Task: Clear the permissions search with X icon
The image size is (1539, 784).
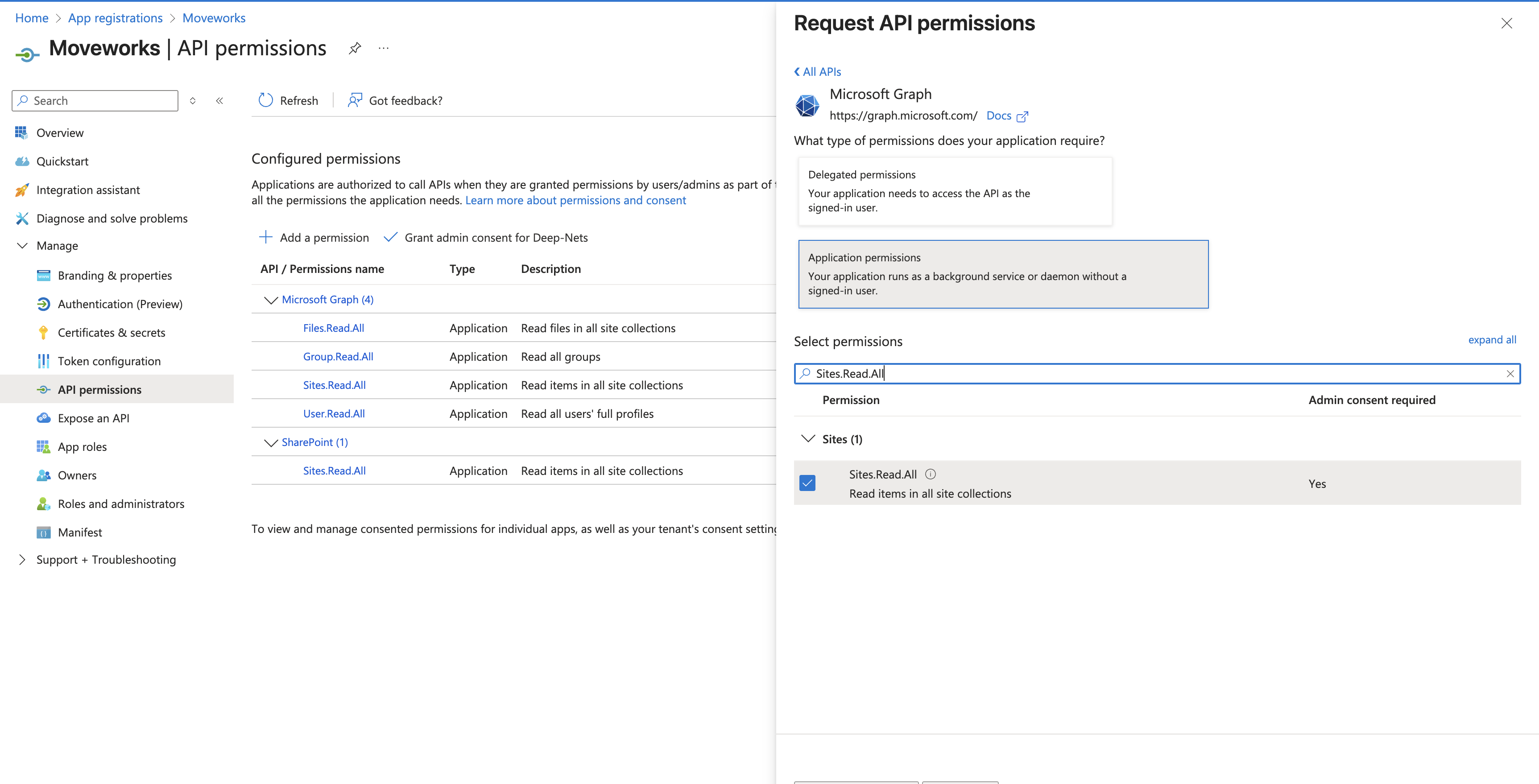Action: tap(1510, 374)
